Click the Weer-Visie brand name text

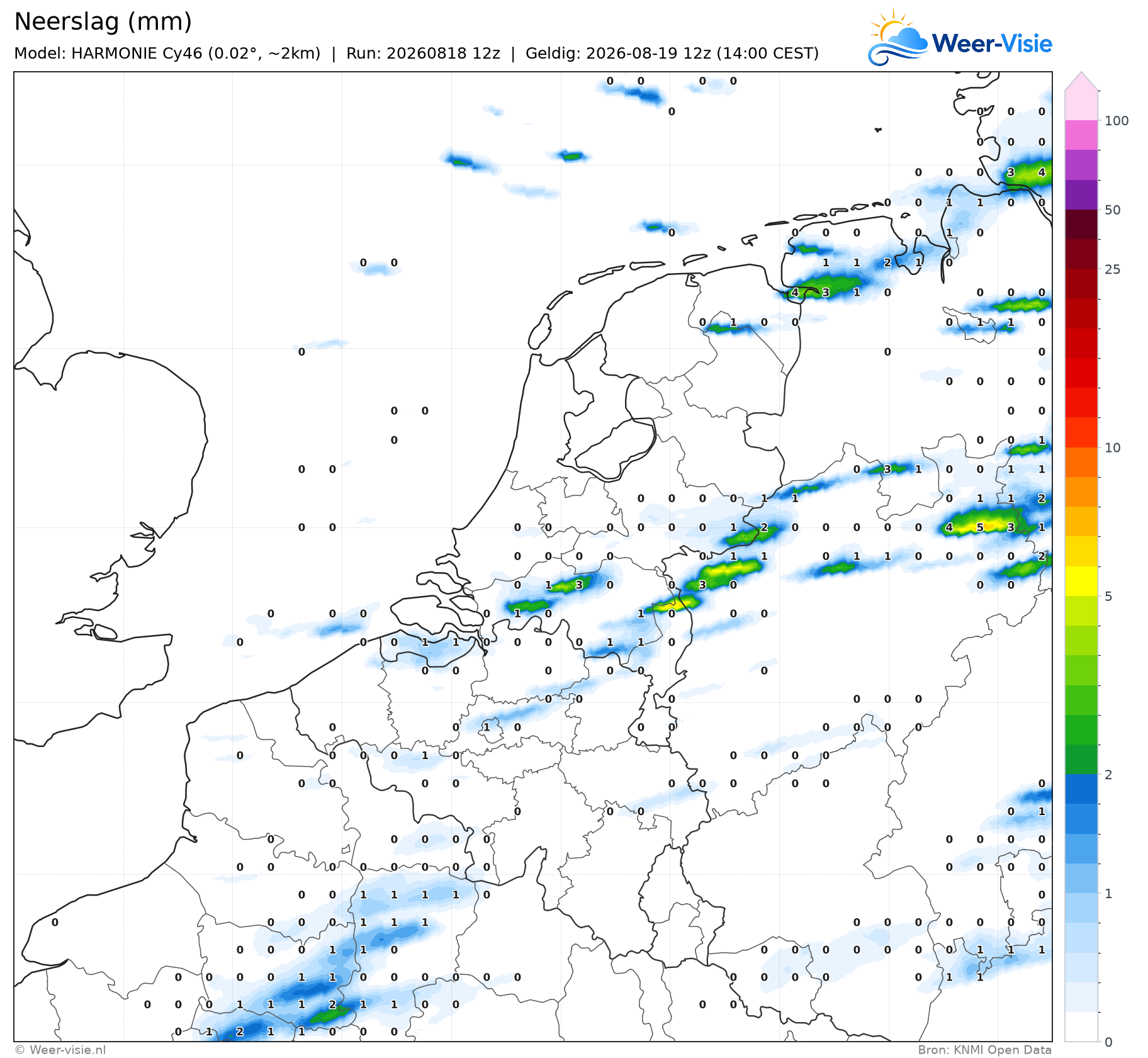click(992, 43)
